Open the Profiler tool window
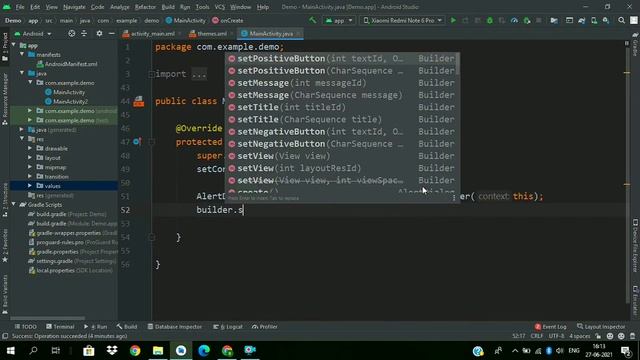Screen dimensions: 640x360 pos(264,327)
